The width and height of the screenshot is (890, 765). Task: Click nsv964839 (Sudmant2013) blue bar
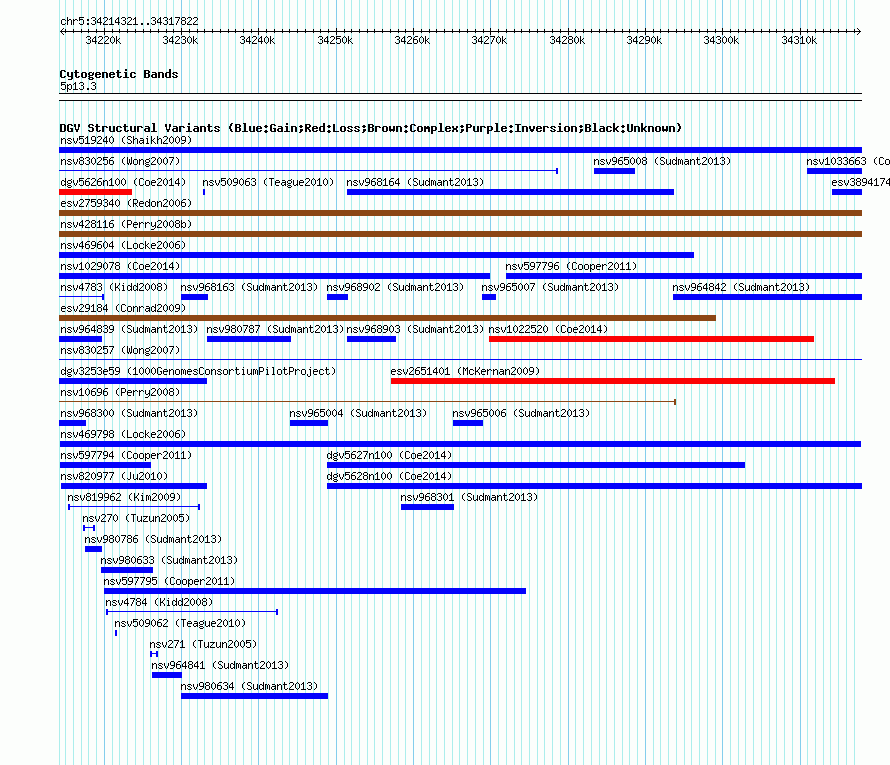coord(80,339)
